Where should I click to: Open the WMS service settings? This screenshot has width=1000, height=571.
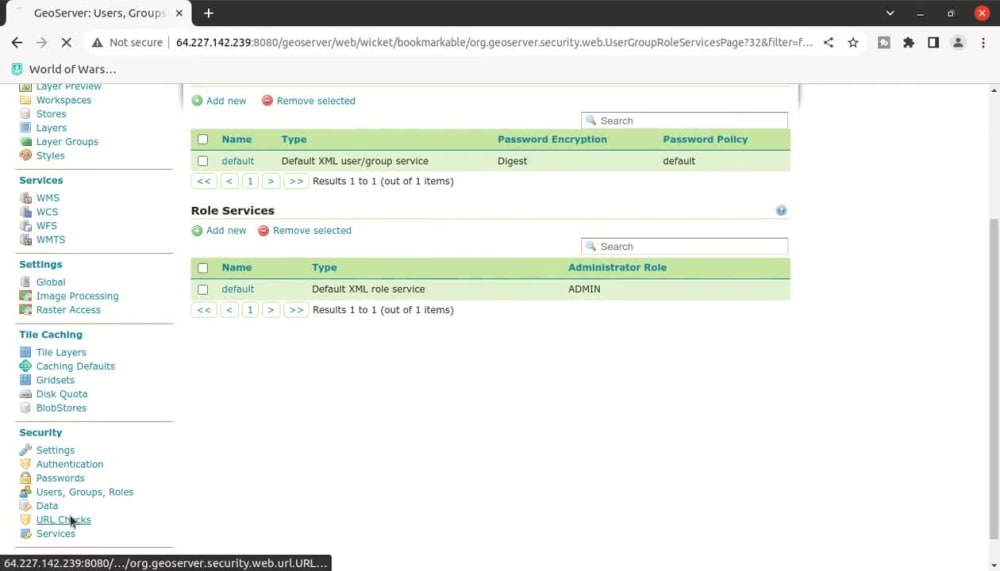(48, 198)
